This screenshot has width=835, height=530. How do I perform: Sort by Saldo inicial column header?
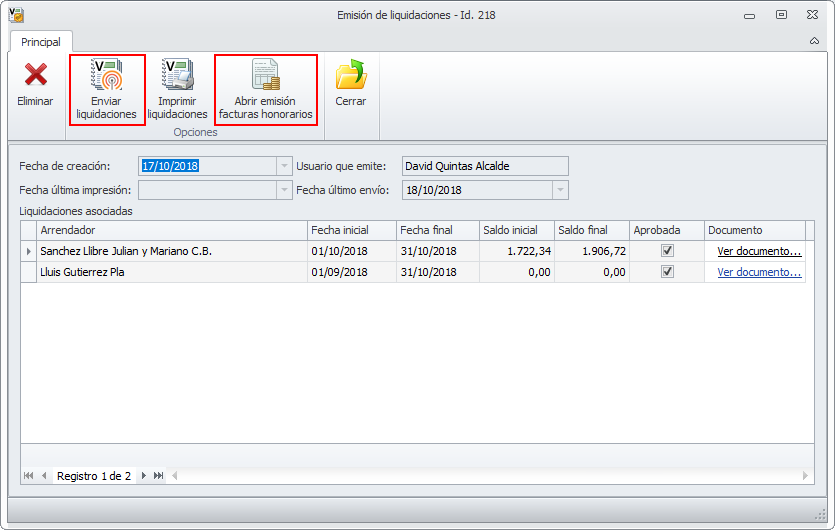517,230
